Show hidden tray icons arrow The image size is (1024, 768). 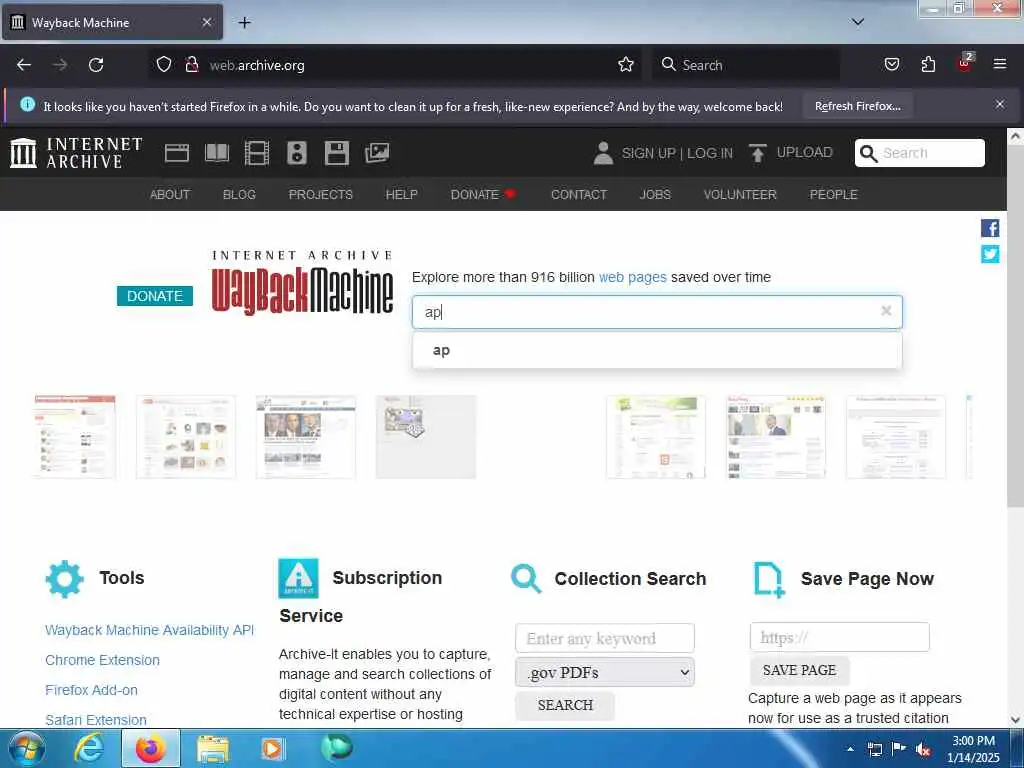(x=850, y=749)
